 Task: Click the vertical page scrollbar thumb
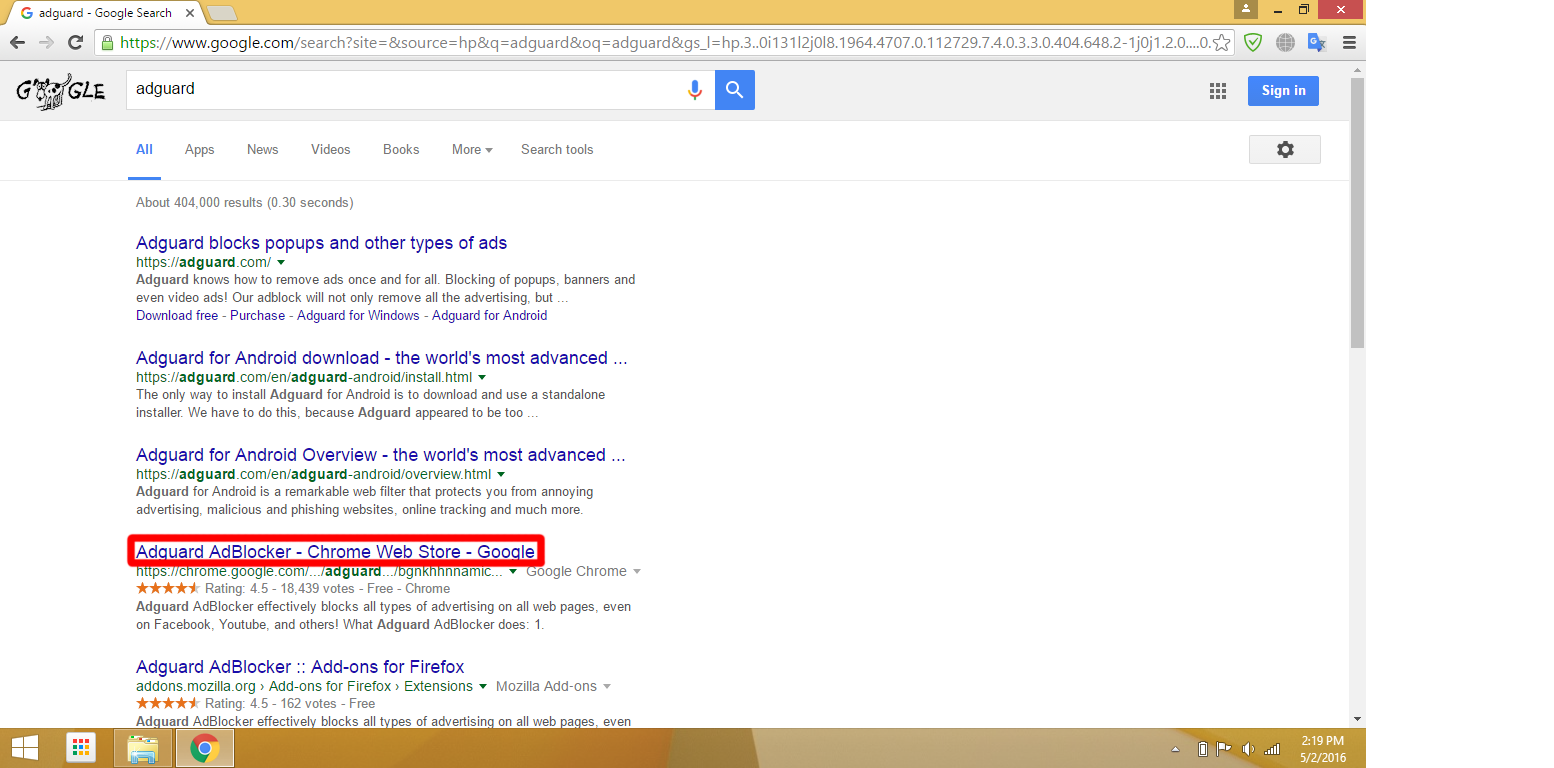1357,212
